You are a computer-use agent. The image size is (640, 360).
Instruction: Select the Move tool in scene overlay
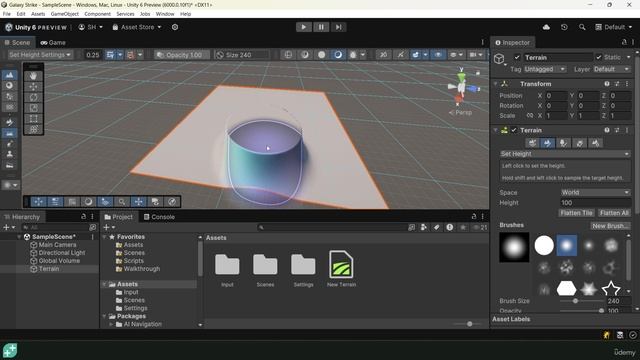[33, 87]
